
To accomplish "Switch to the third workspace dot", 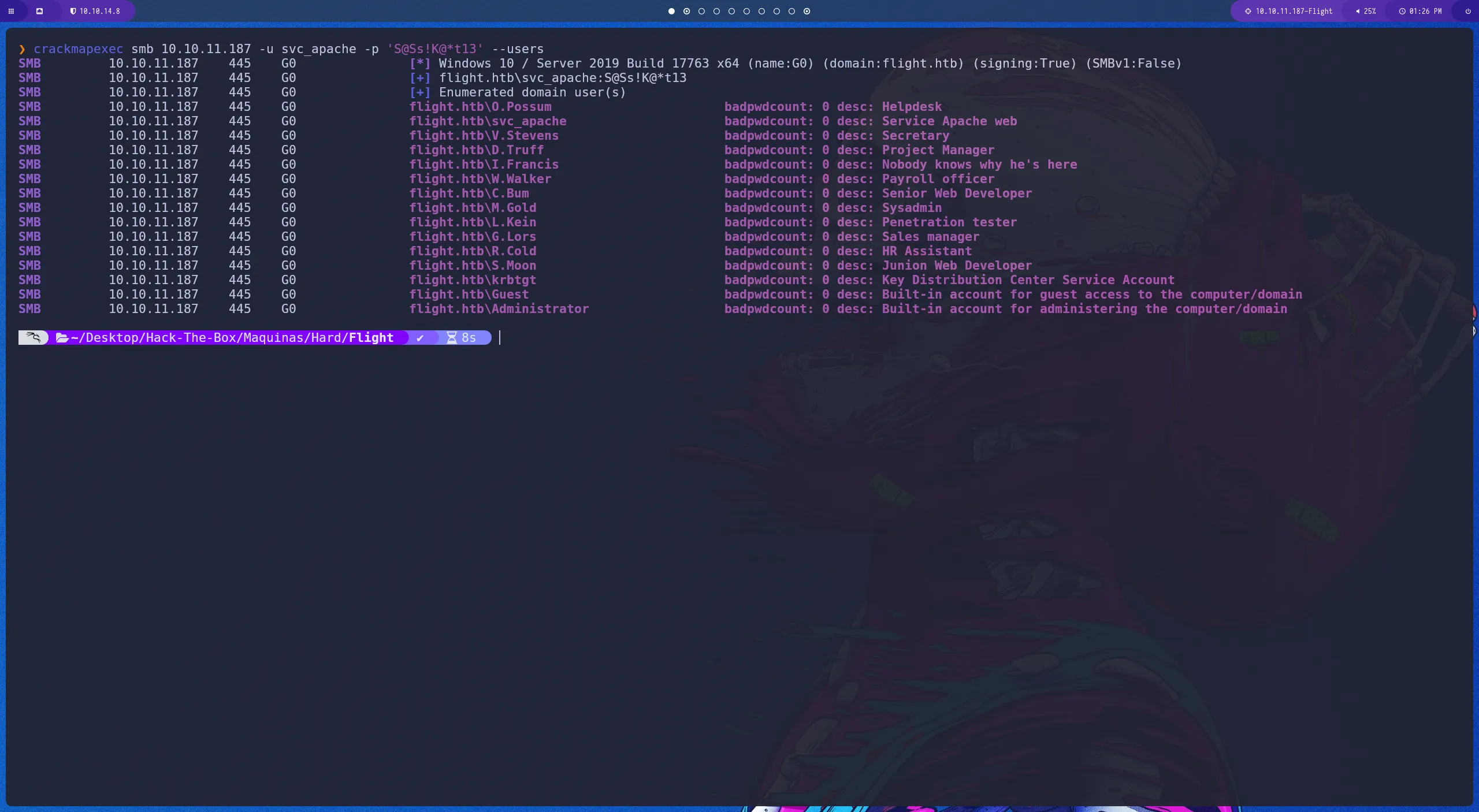I will pyautogui.click(x=701, y=11).
